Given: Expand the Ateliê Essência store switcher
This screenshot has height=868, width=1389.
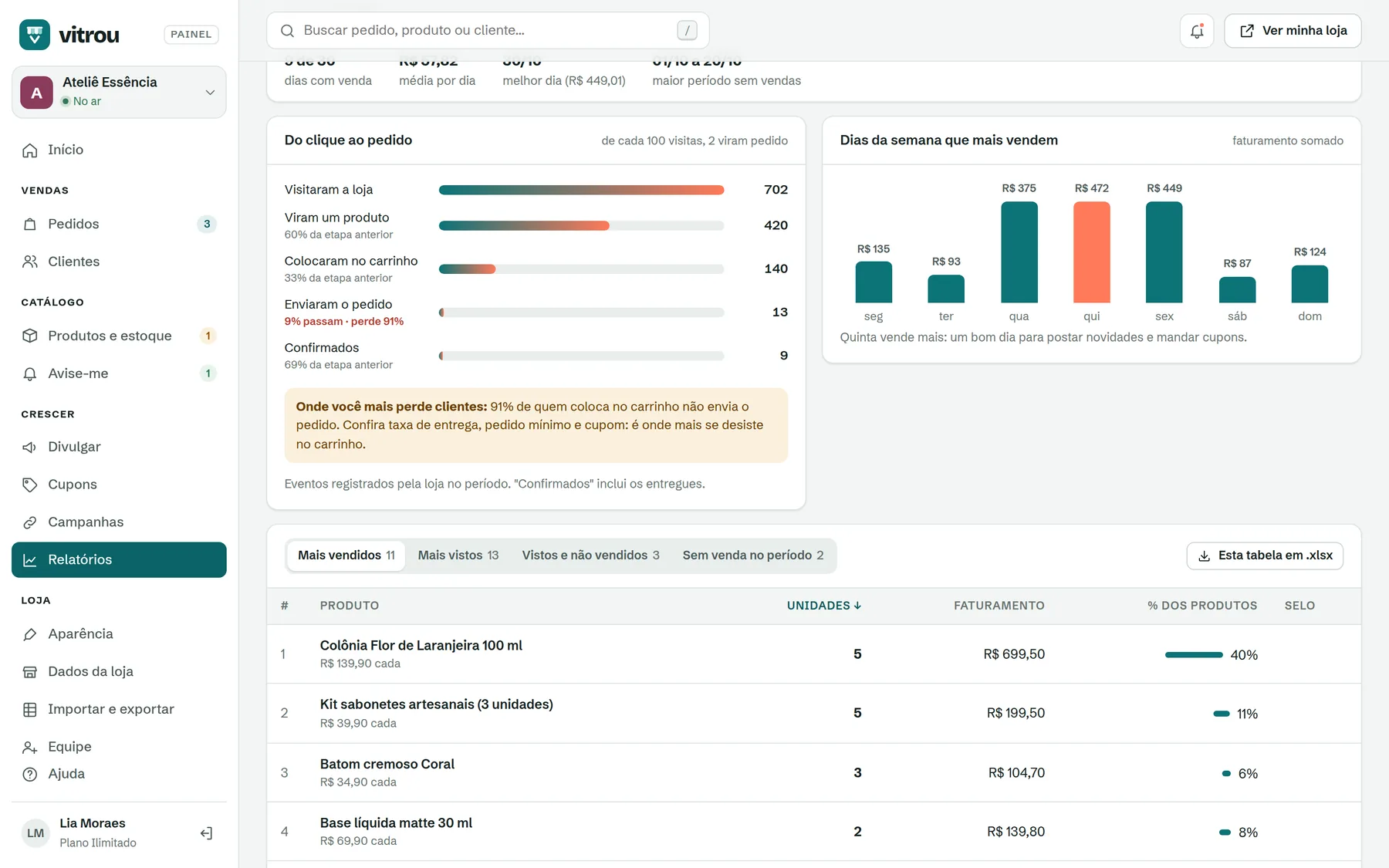Looking at the screenshot, I should 119,93.
